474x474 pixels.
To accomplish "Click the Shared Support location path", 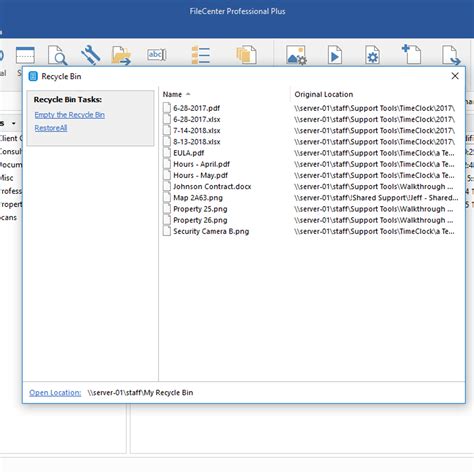I will pos(376,198).
